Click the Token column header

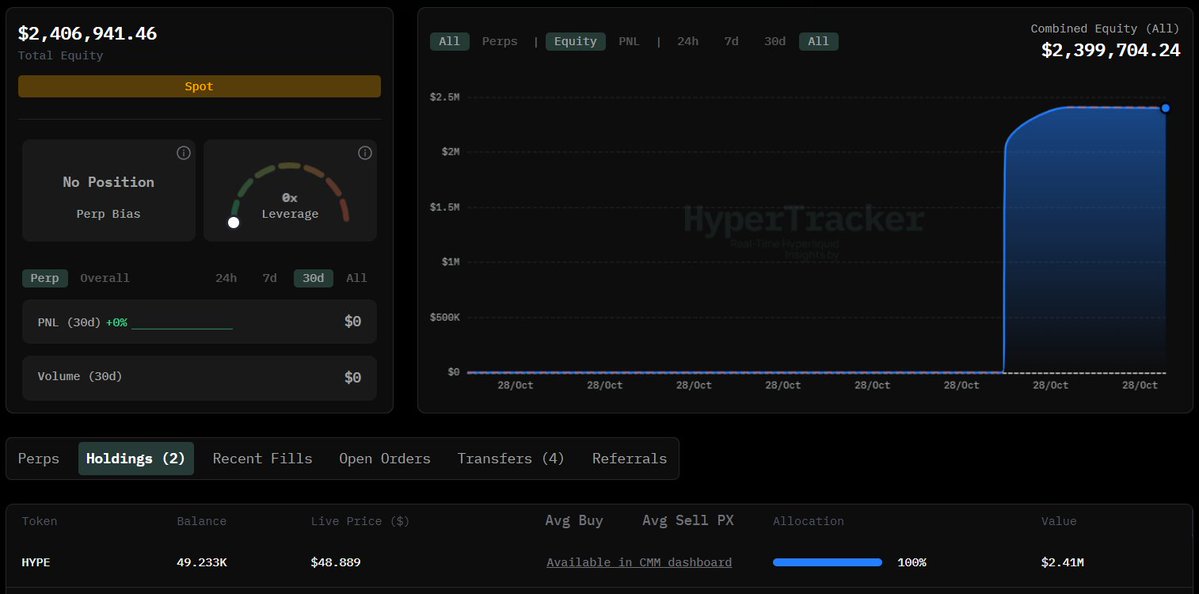[39, 521]
